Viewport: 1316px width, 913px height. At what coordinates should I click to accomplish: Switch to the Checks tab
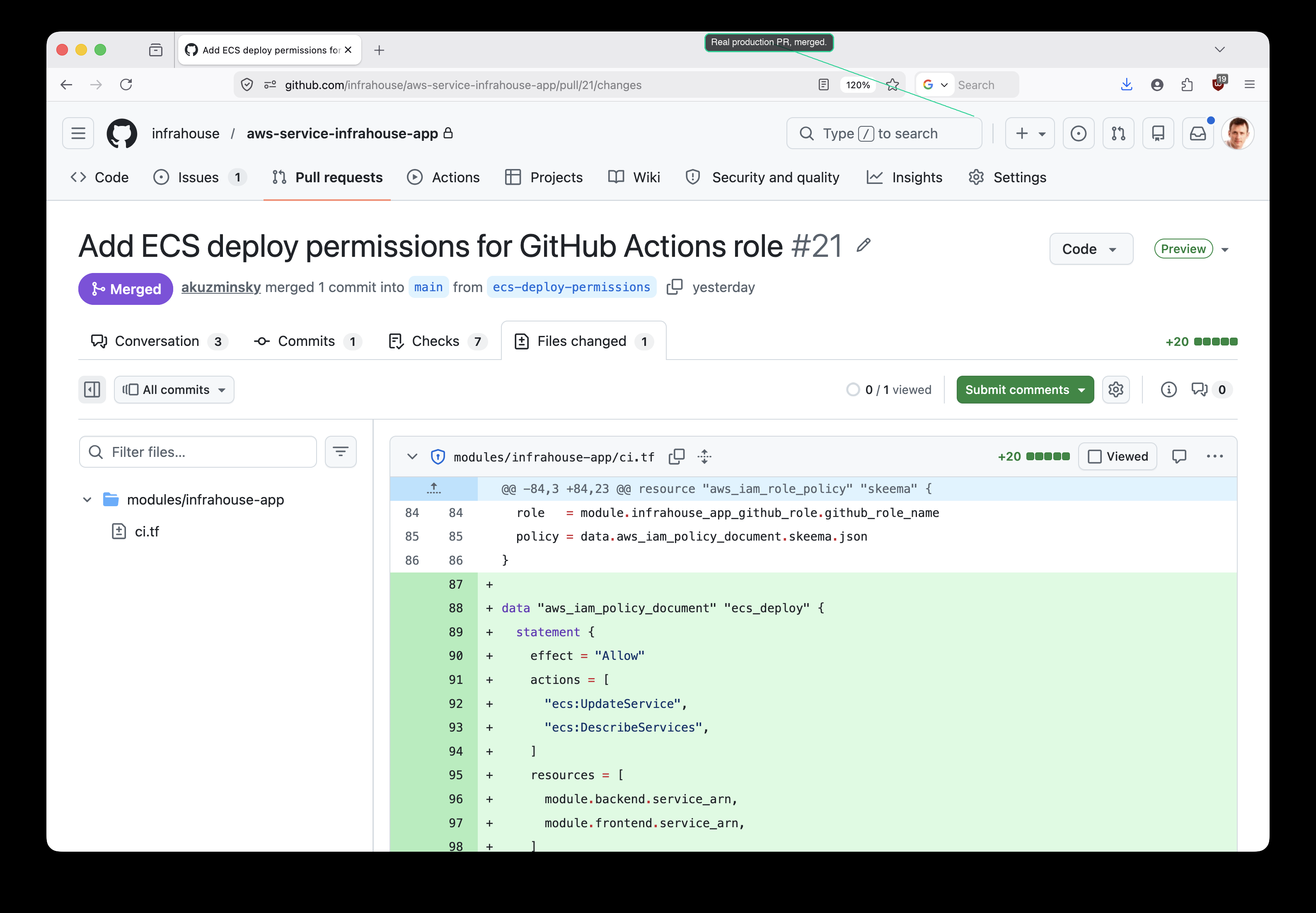pos(438,341)
